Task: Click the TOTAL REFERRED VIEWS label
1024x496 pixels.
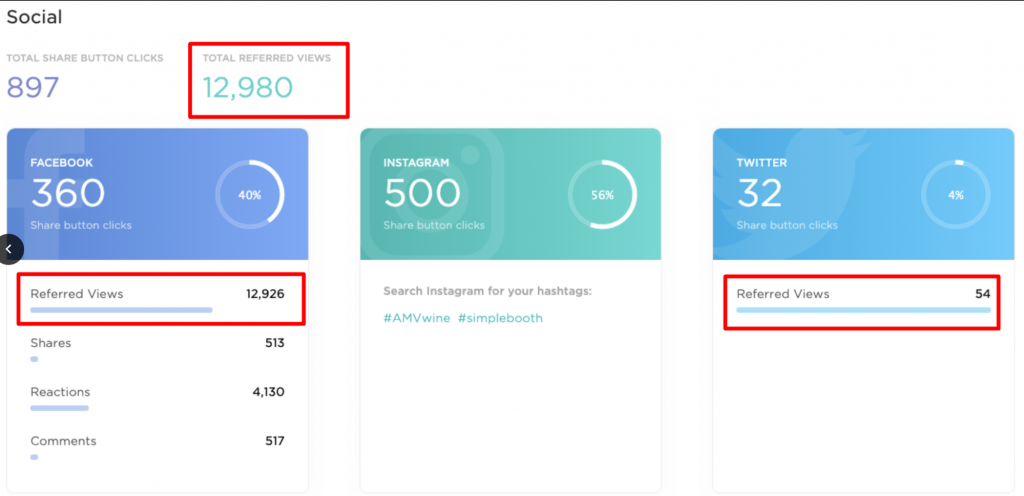Action: 266,58
